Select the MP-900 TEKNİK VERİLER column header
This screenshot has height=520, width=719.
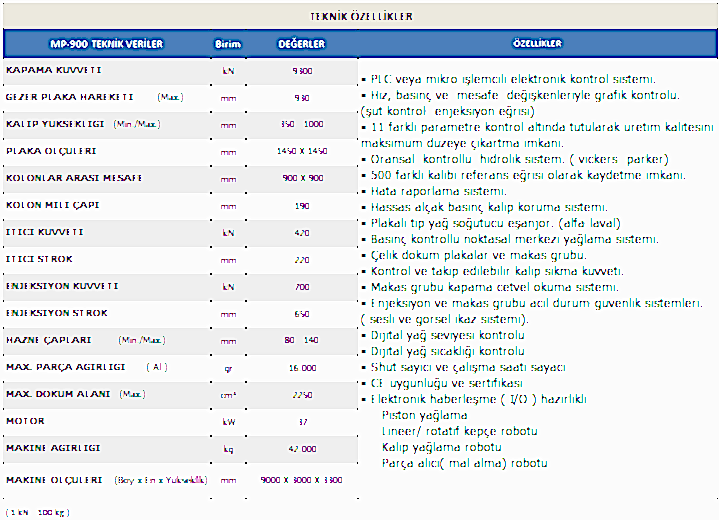[107, 44]
